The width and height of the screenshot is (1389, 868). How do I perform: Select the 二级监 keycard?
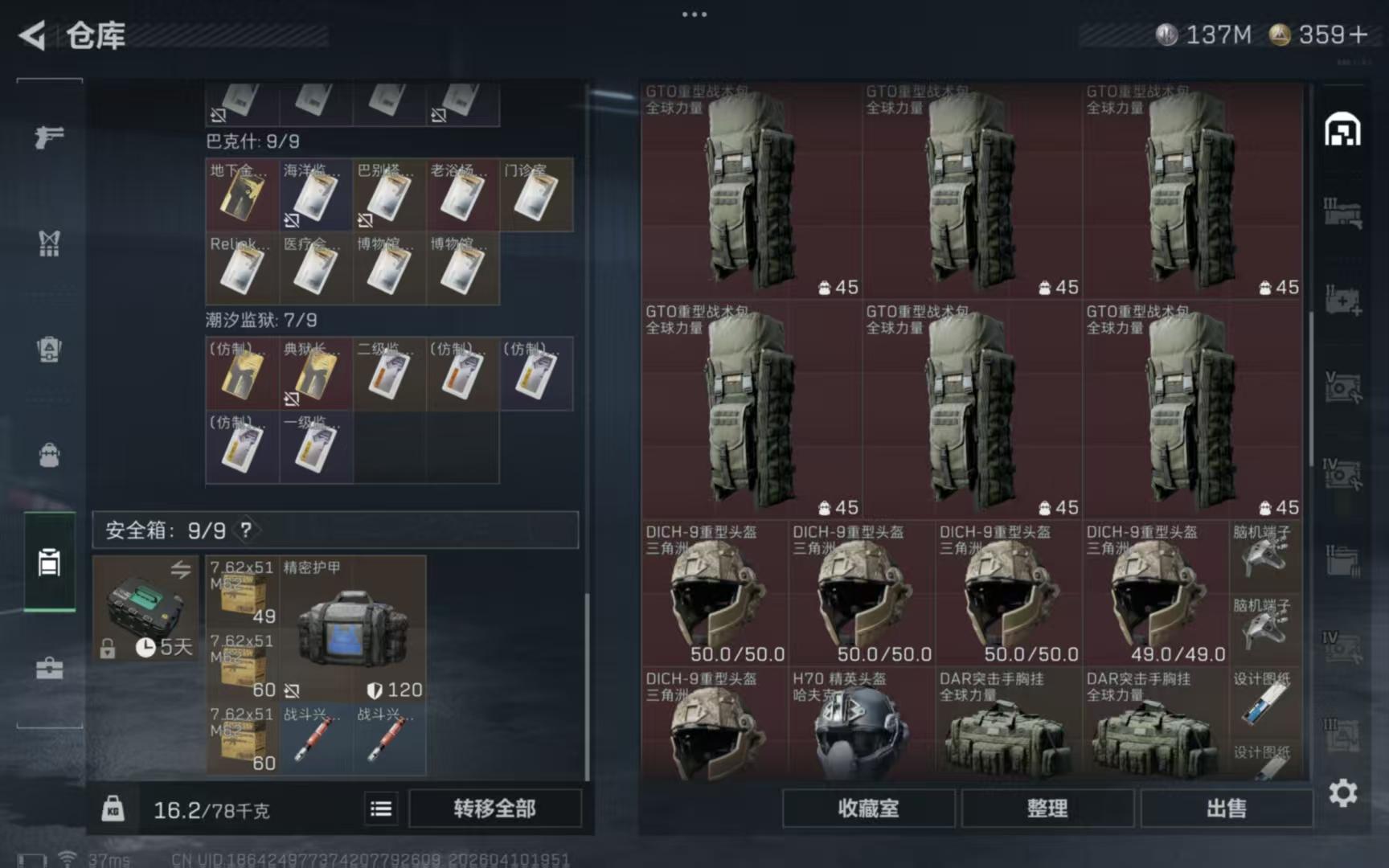[389, 374]
